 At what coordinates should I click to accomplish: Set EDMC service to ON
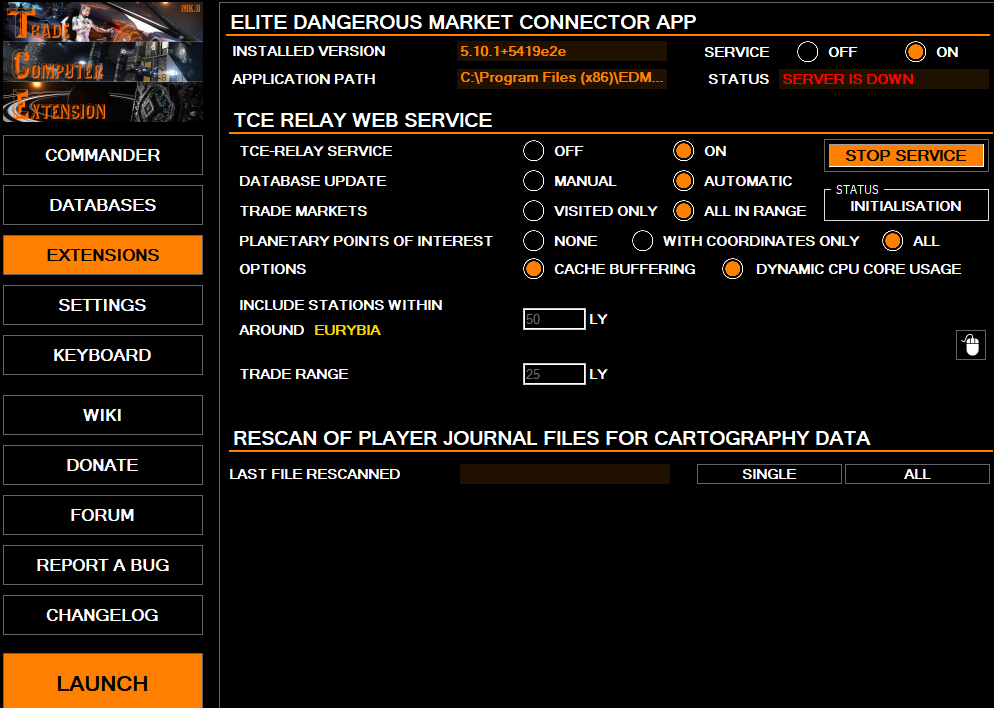tap(915, 52)
